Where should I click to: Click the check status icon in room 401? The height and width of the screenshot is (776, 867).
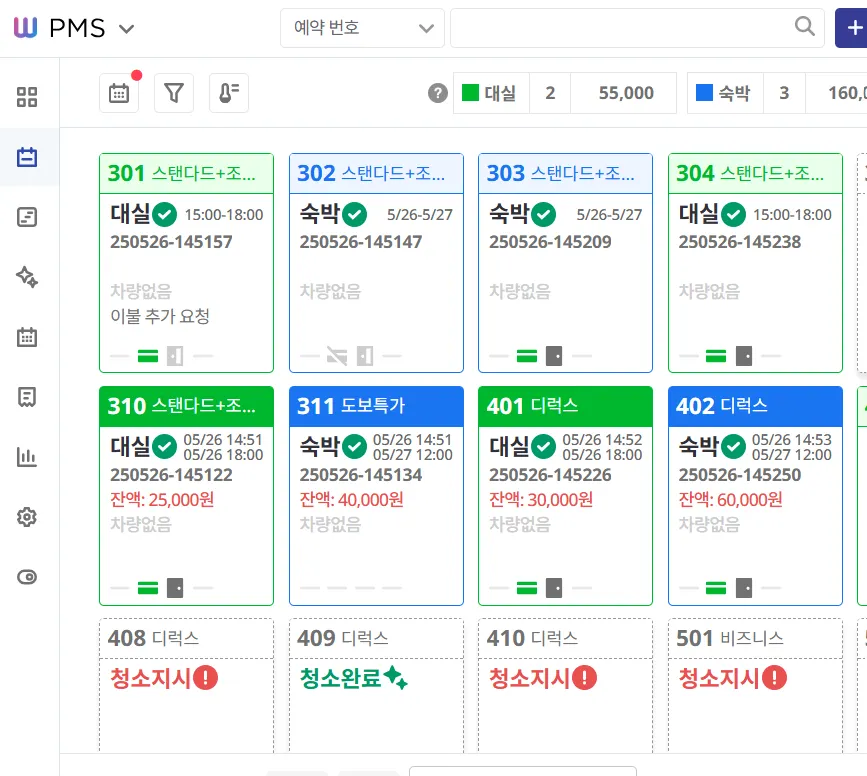pyautogui.click(x=544, y=447)
